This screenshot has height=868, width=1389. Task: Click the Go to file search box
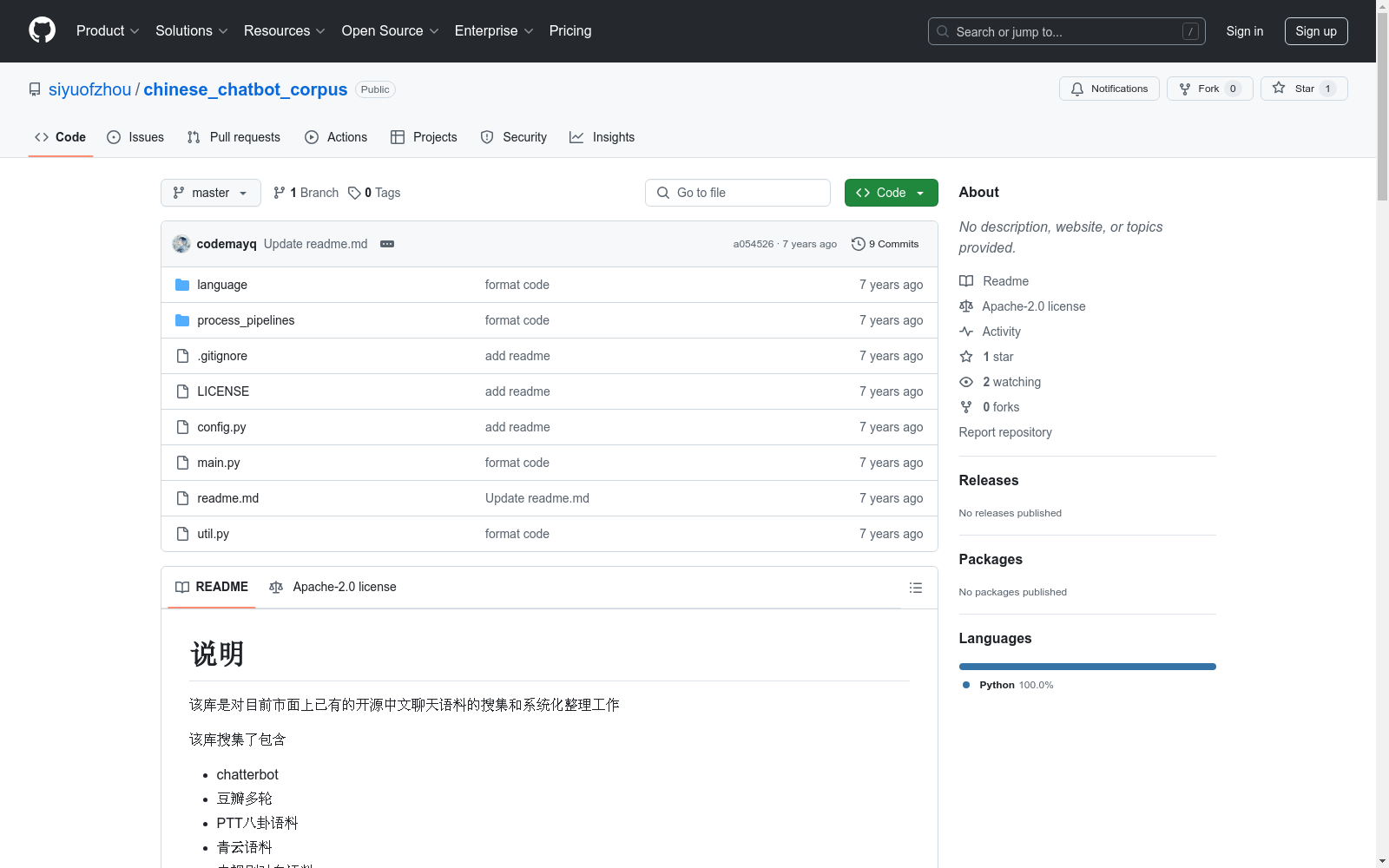(738, 193)
